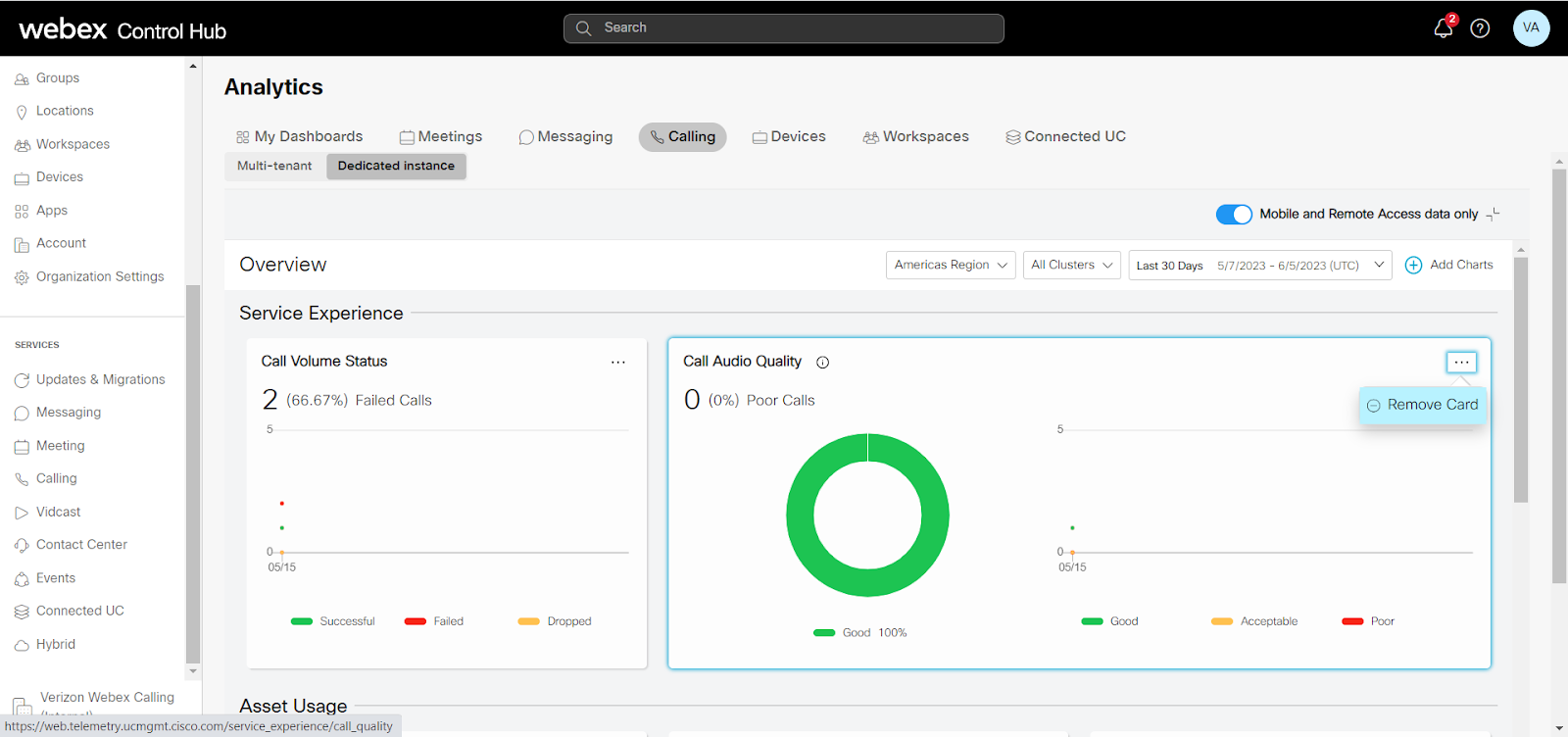Click the Locations pin icon
Image resolution: width=1568 pixels, height=737 pixels.
click(22, 112)
